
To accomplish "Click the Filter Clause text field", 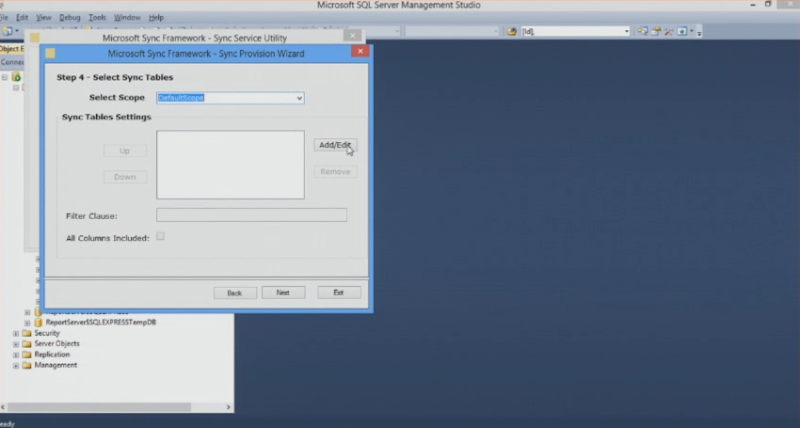I will click(x=252, y=215).
